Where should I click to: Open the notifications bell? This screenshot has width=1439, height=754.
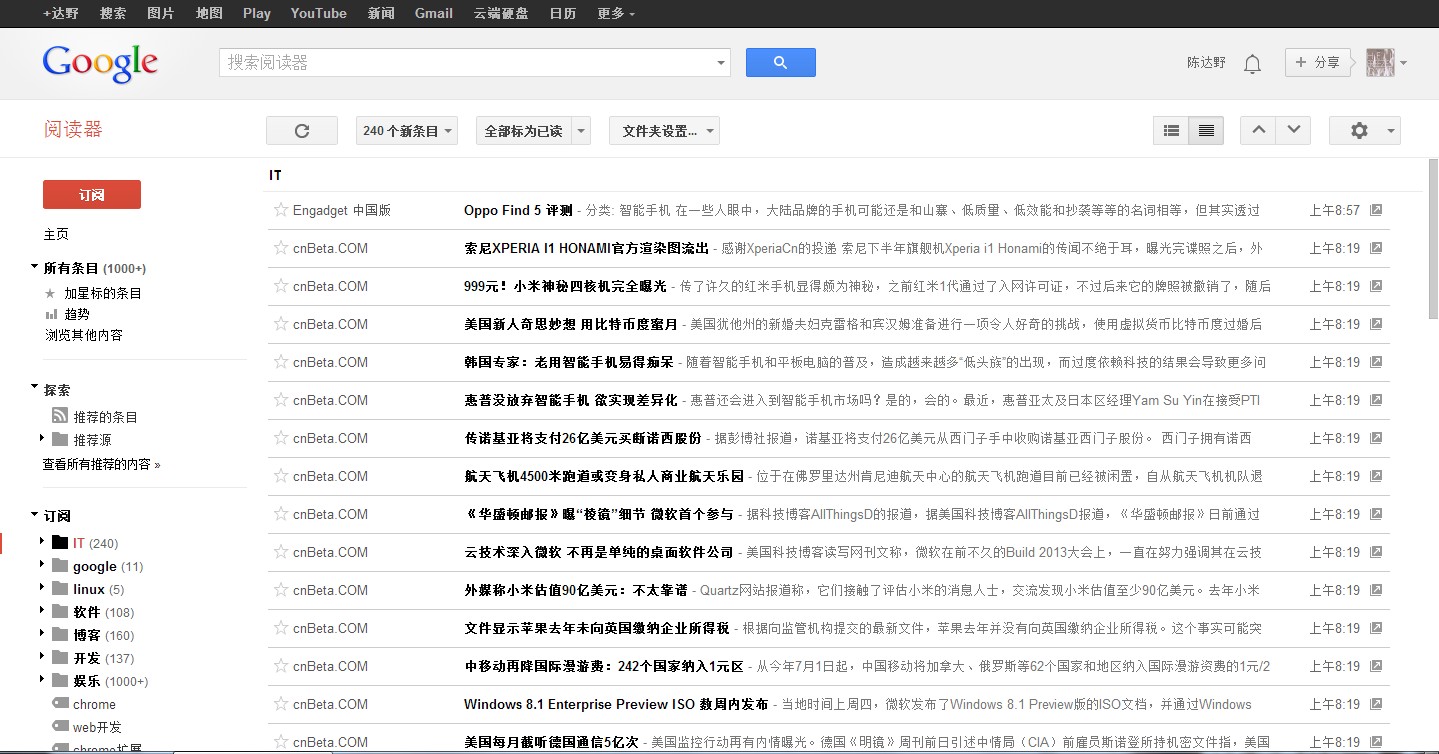coord(1252,64)
